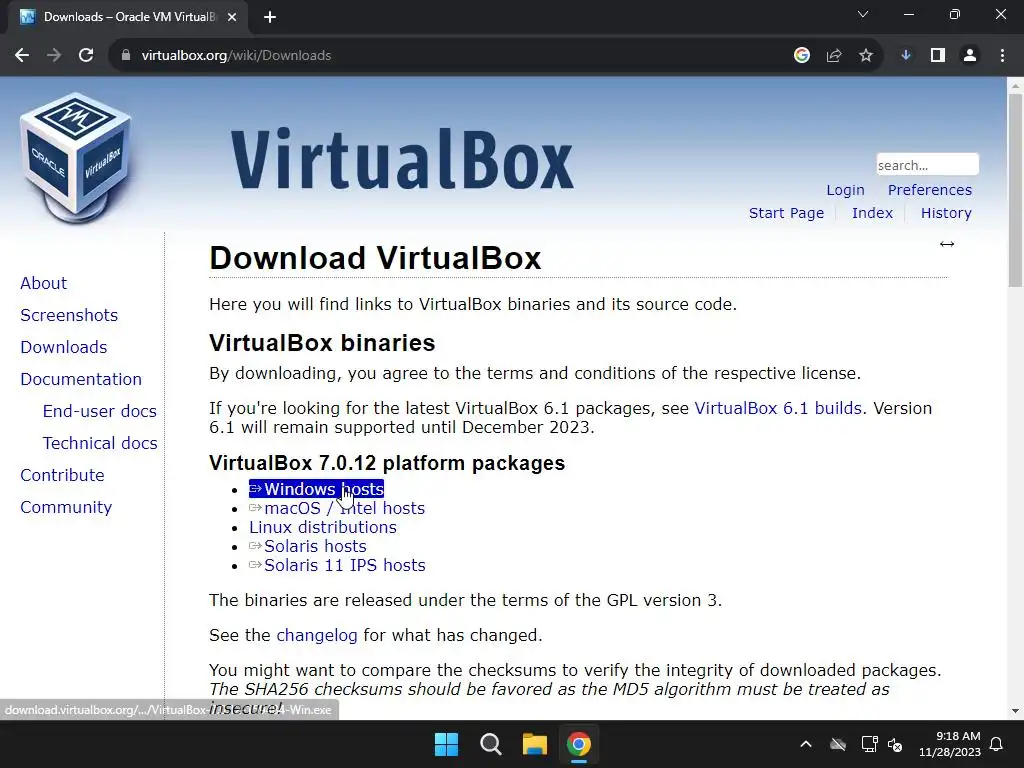Screen dimensions: 1024x768
Task: Click the scrollbar up arrow
Action: pyautogui.click(x=1015, y=84)
